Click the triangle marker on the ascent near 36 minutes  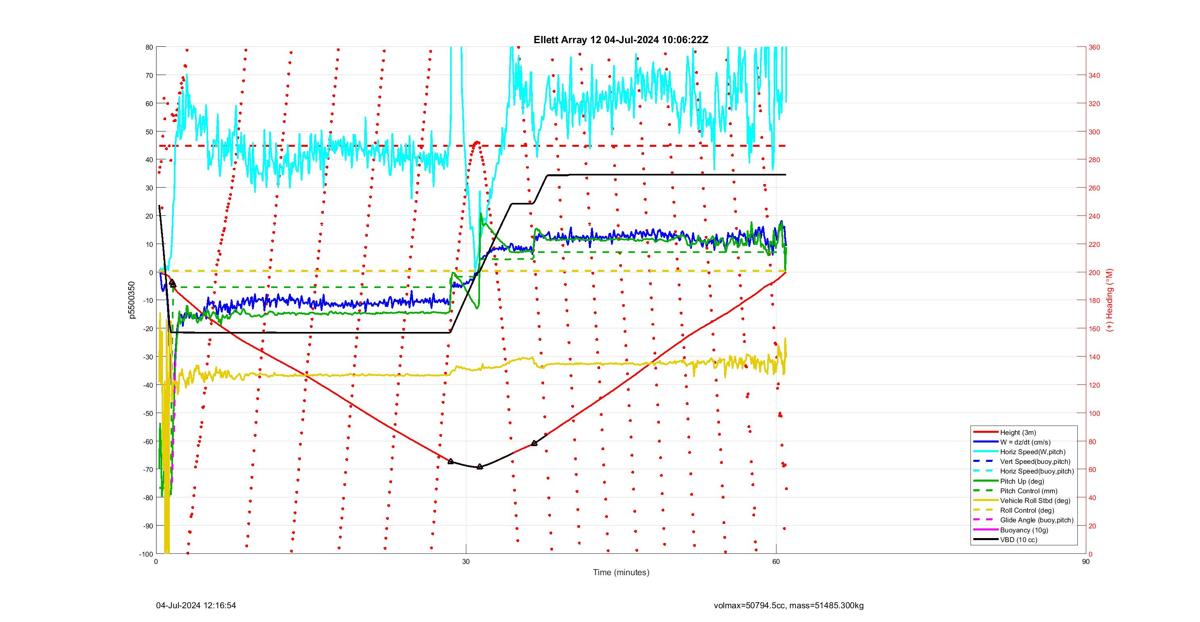534,442
